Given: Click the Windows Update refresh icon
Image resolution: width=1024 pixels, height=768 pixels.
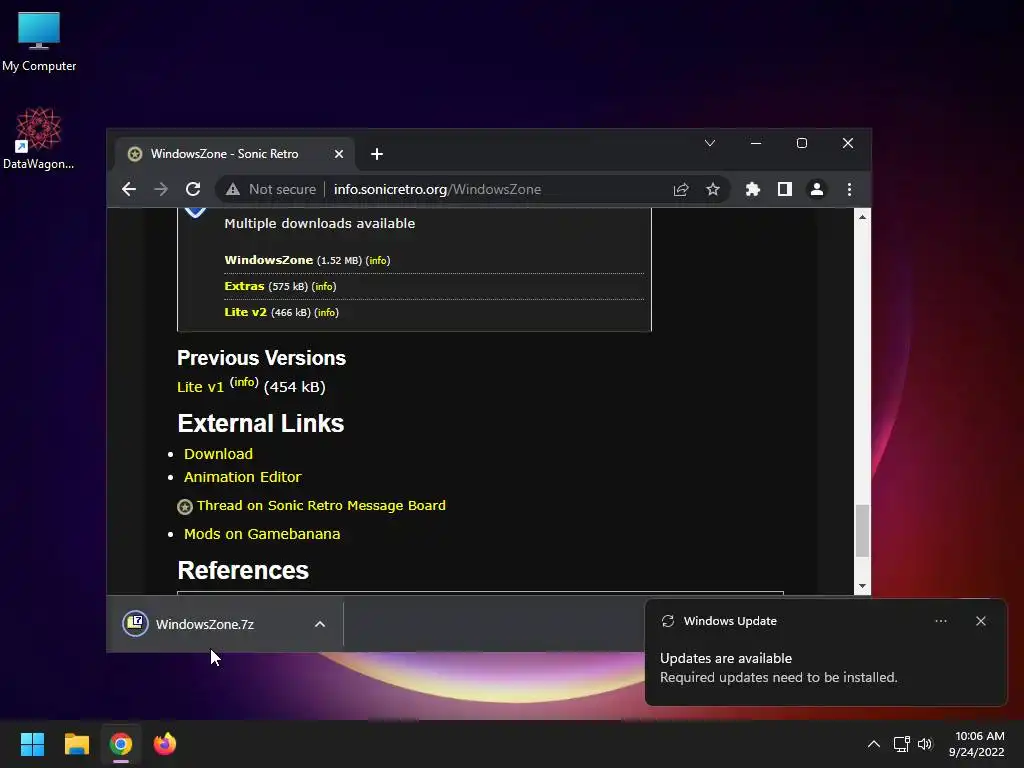Looking at the screenshot, I should [668, 621].
